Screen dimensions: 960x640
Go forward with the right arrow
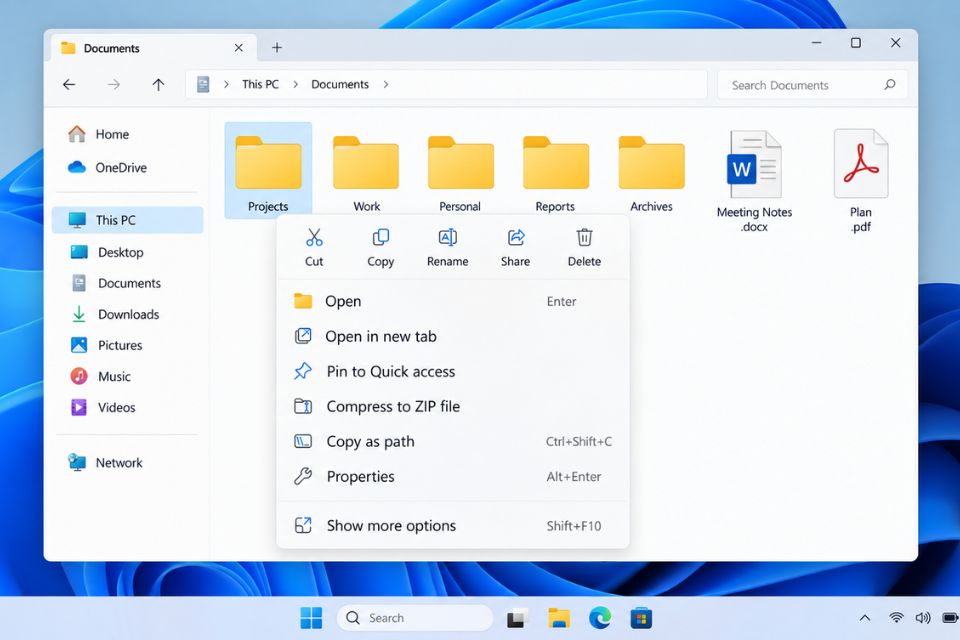coord(113,85)
